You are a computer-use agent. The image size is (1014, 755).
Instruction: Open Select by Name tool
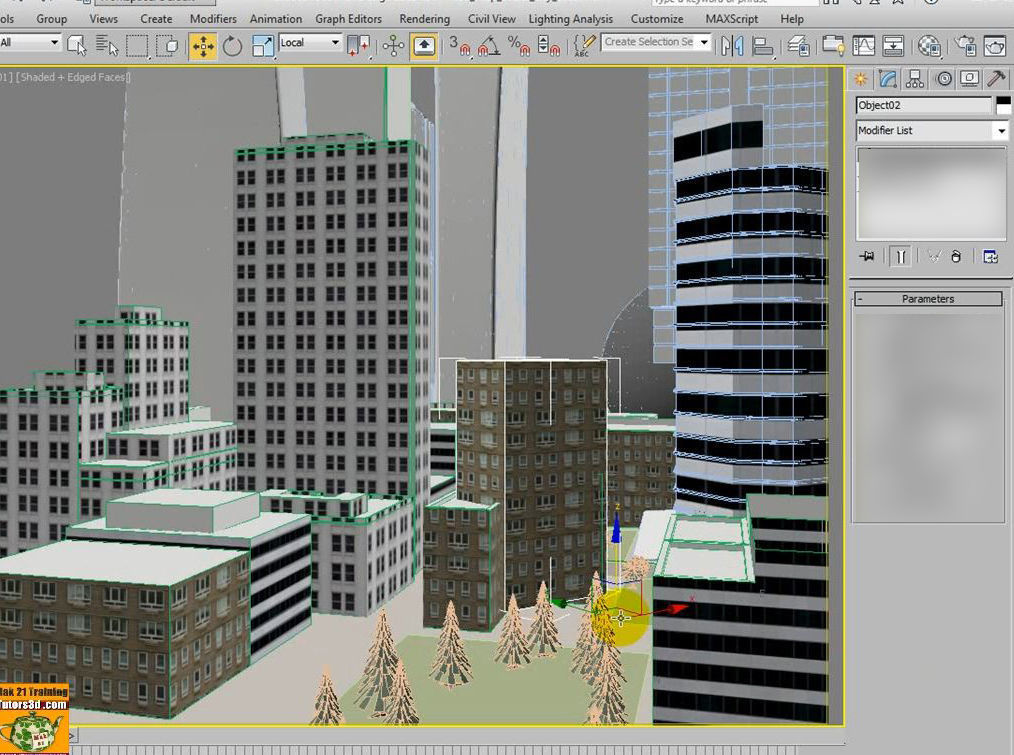(107, 45)
